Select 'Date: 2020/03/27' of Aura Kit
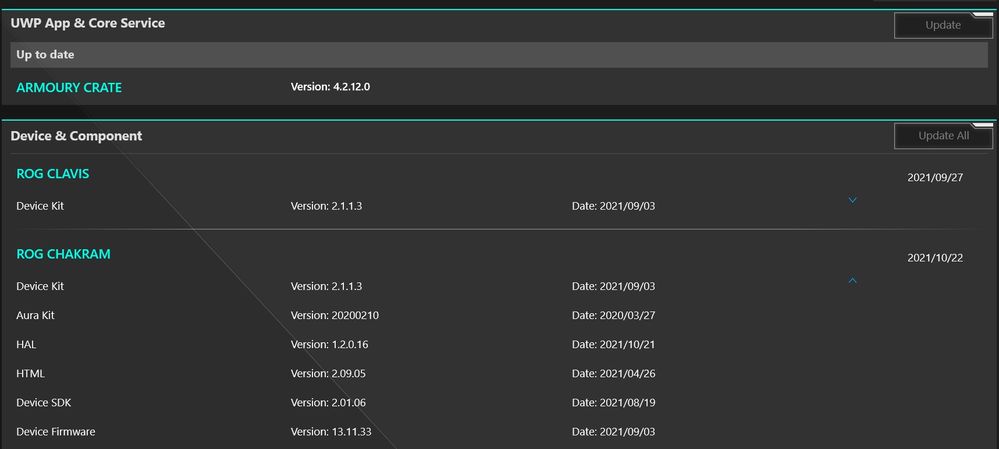This screenshot has width=999, height=449. (614, 315)
